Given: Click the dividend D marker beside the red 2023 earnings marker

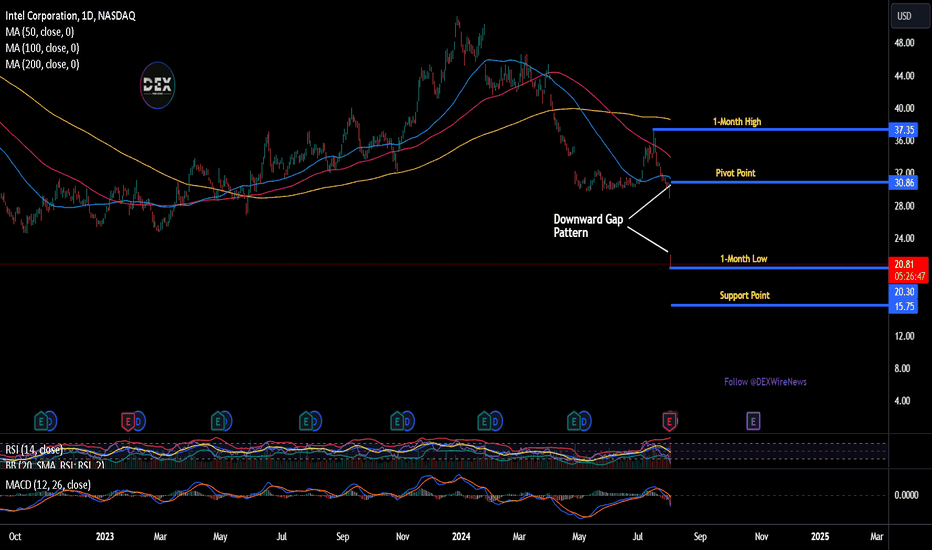Looking at the screenshot, I should [x=138, y=422].
